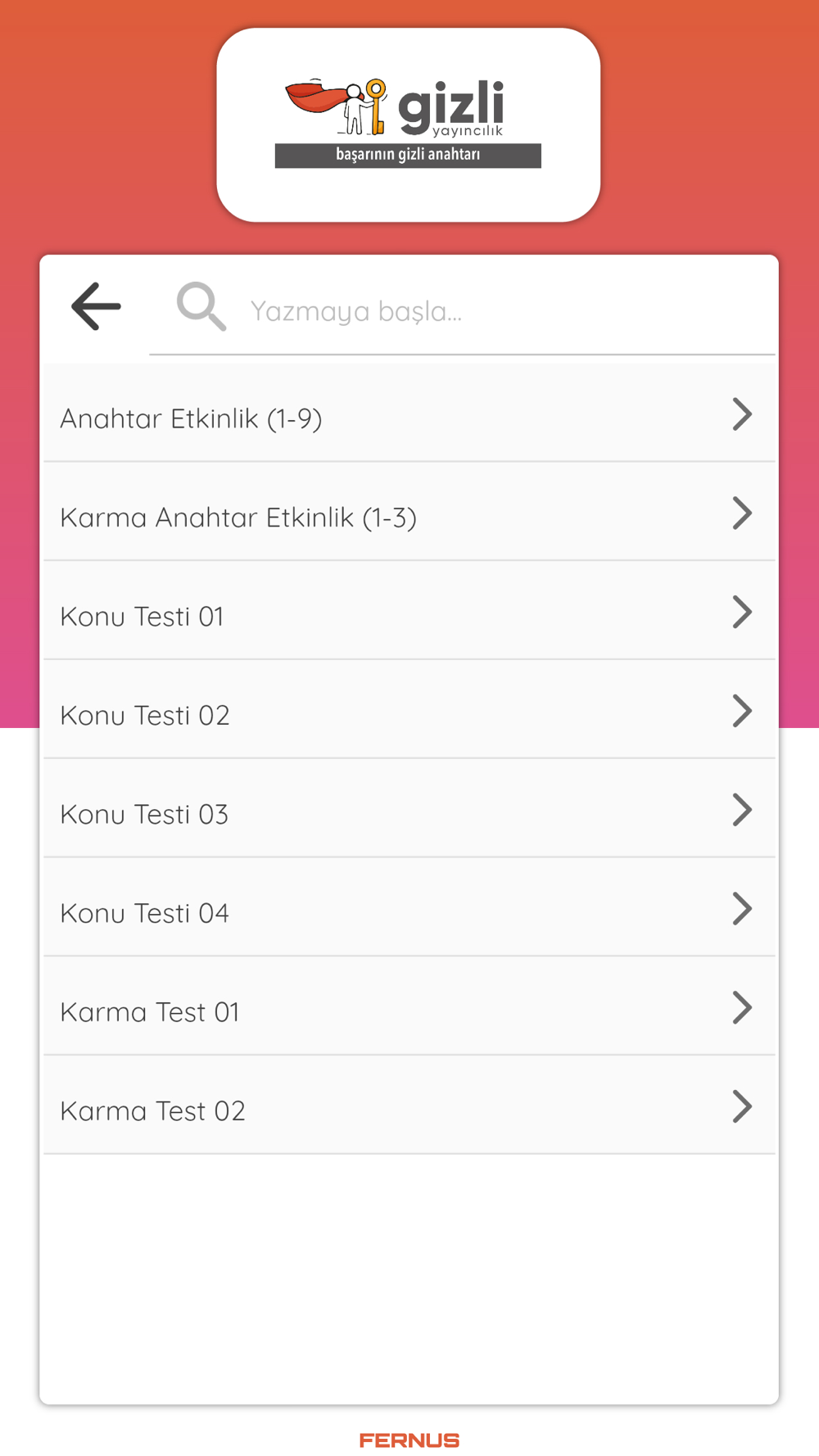Select the Konu Testi 04 label

[145, 913]
